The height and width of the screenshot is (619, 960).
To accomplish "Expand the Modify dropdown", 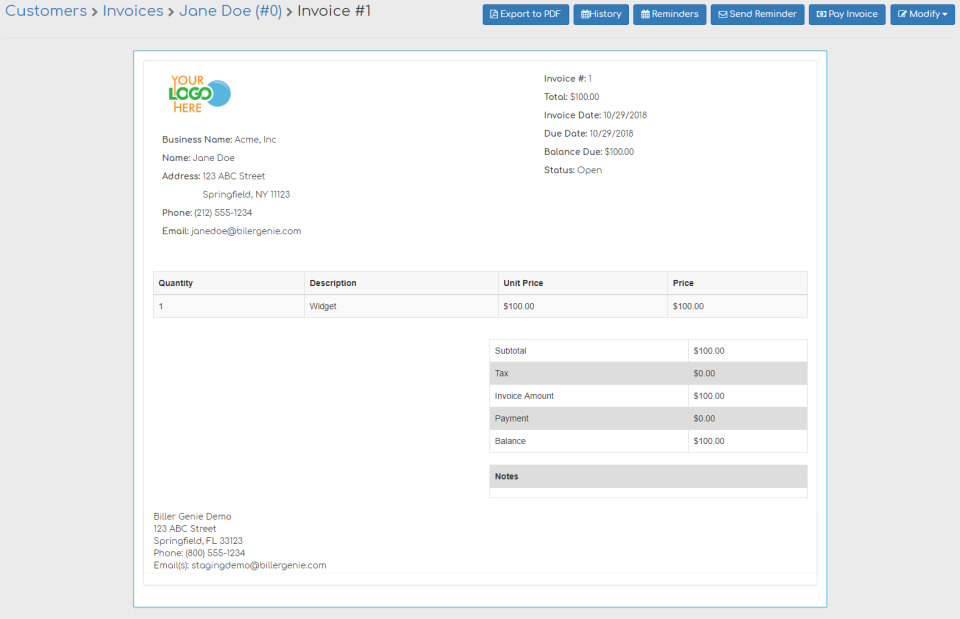I will point(922,15).
